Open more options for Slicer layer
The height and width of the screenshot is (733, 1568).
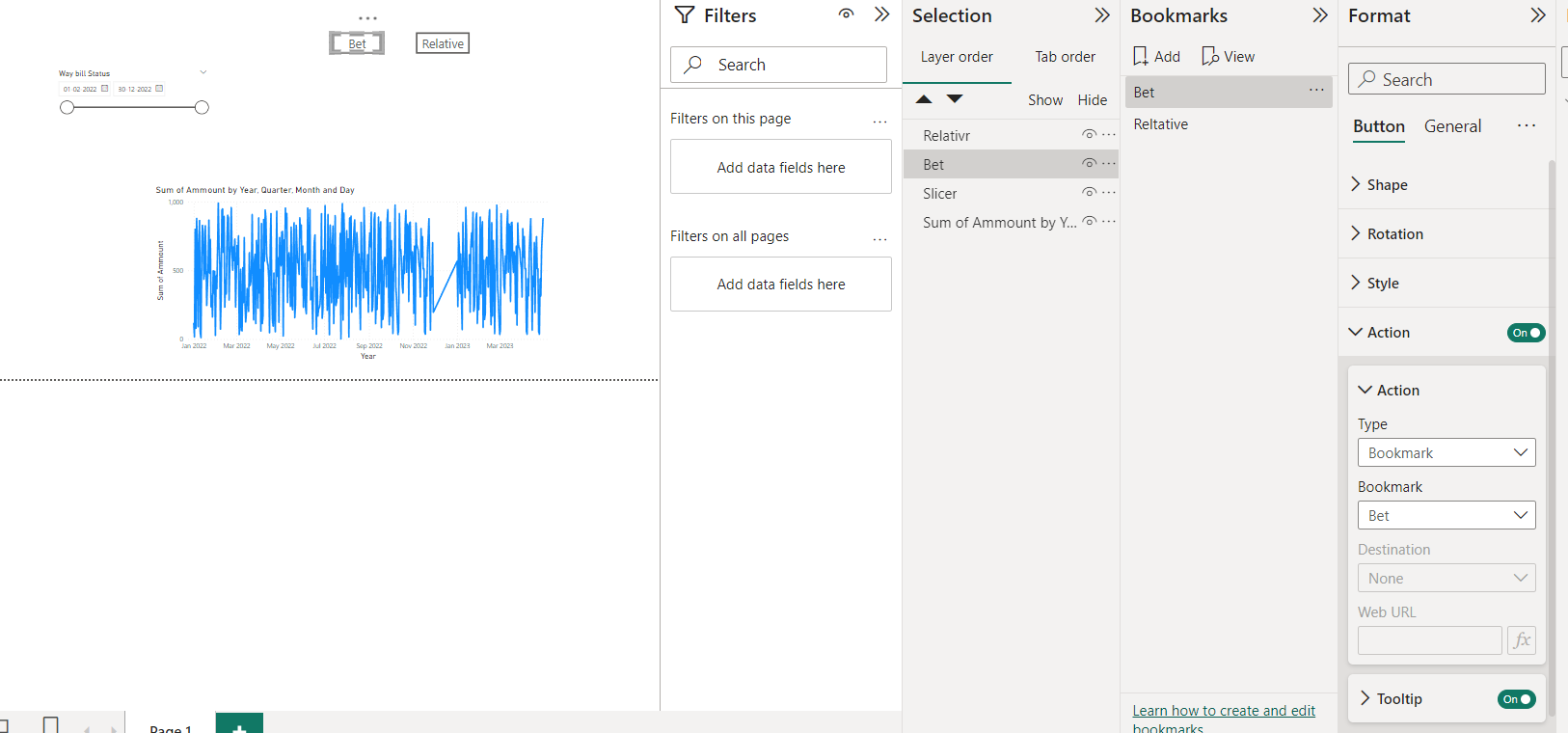(x=1109, y=193)
